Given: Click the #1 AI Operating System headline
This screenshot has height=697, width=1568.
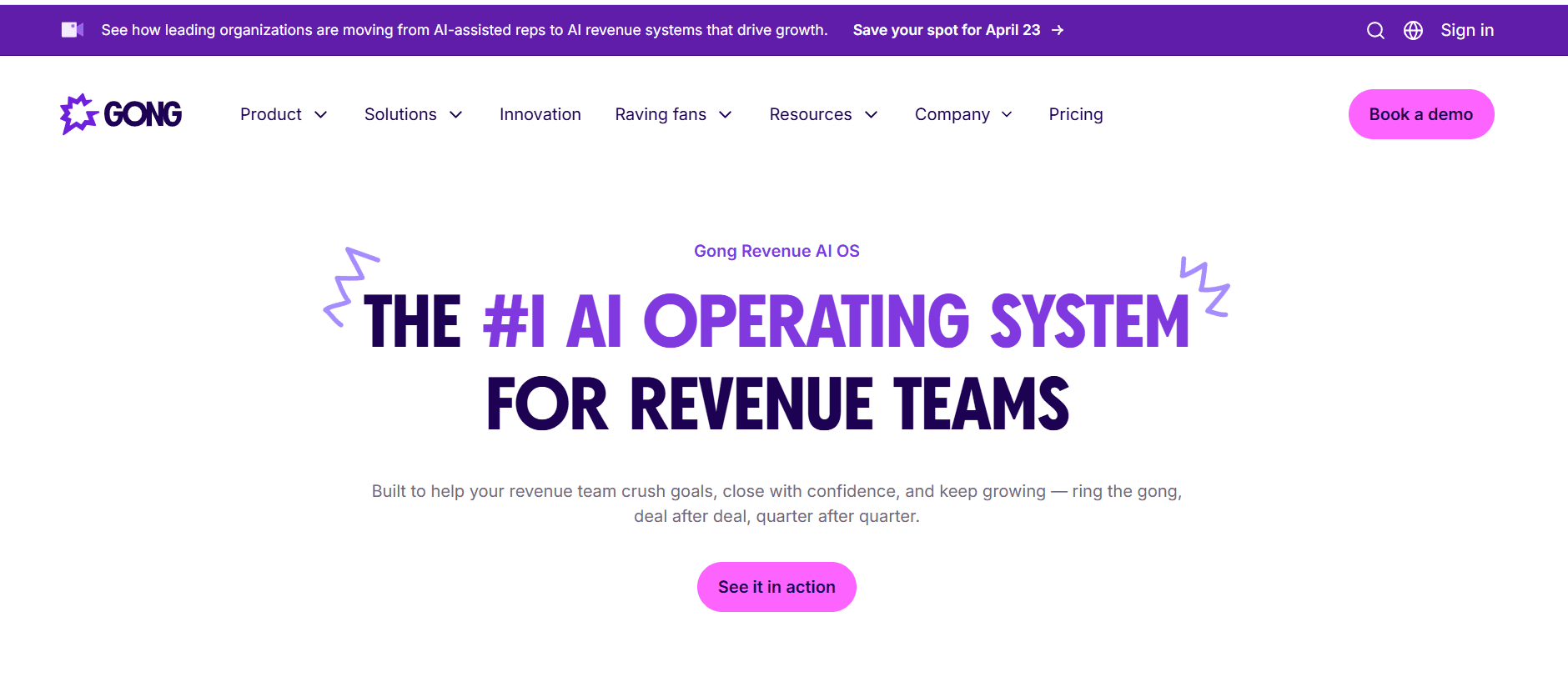Looking at the screenshot, I should [x=837, y=321].
